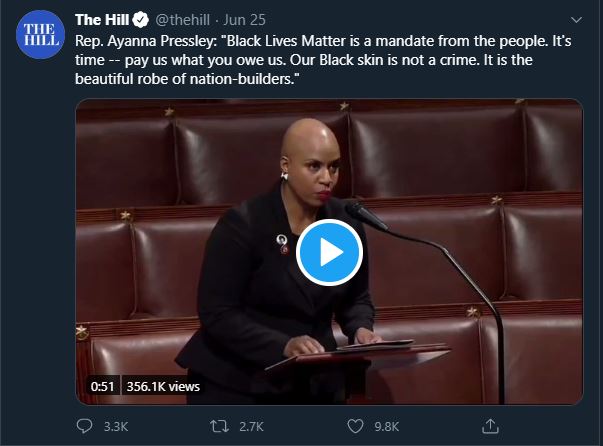Viewport: 603px width, 446px height.
Task: Click the 356.1K views label
Action: click(163, 386)
